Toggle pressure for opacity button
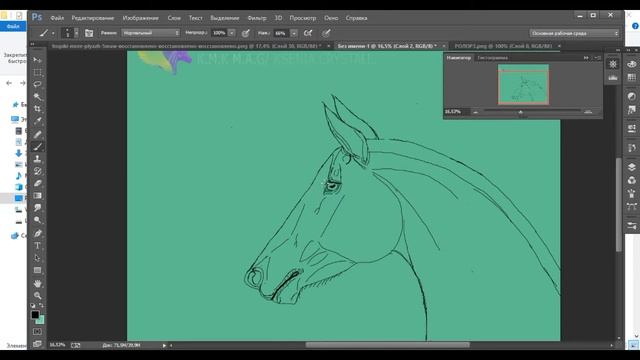This screenshot has width=640, height=360. 245,33
